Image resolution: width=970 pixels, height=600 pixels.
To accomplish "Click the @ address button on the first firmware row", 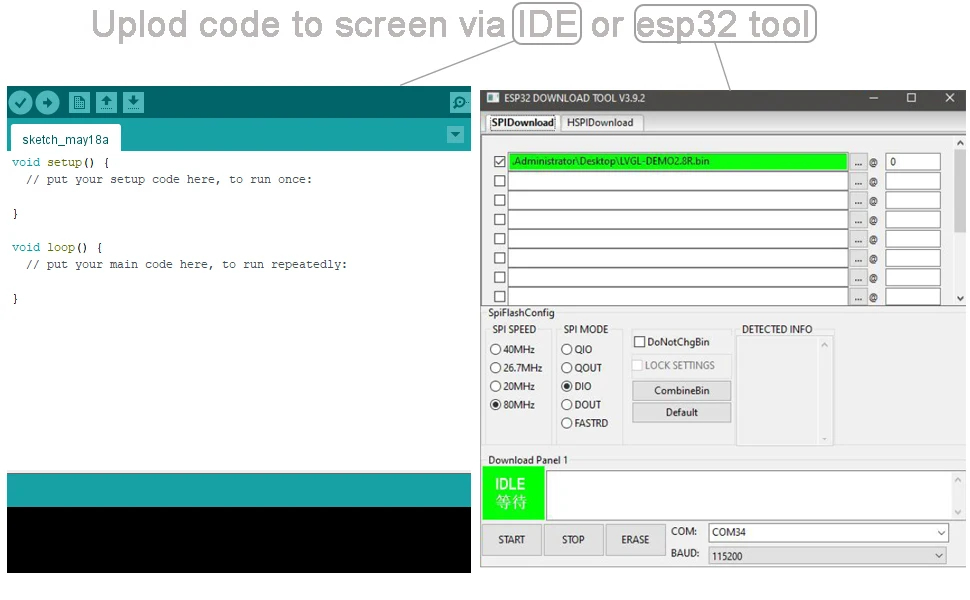I will point(875,161).
